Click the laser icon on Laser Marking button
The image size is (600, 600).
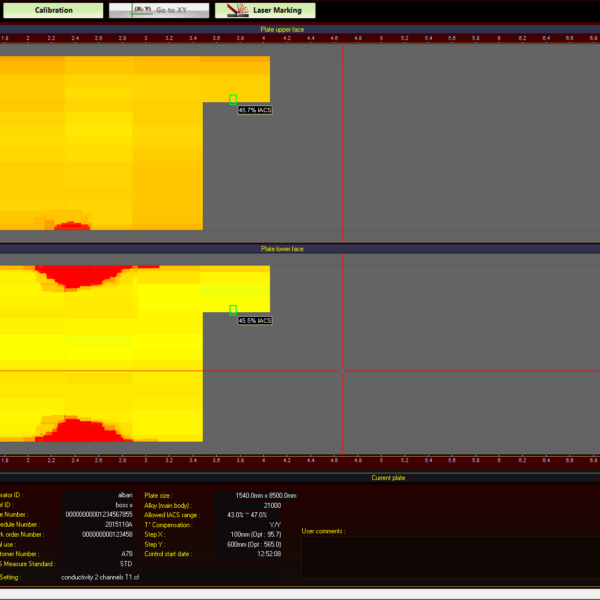point(237,10)
